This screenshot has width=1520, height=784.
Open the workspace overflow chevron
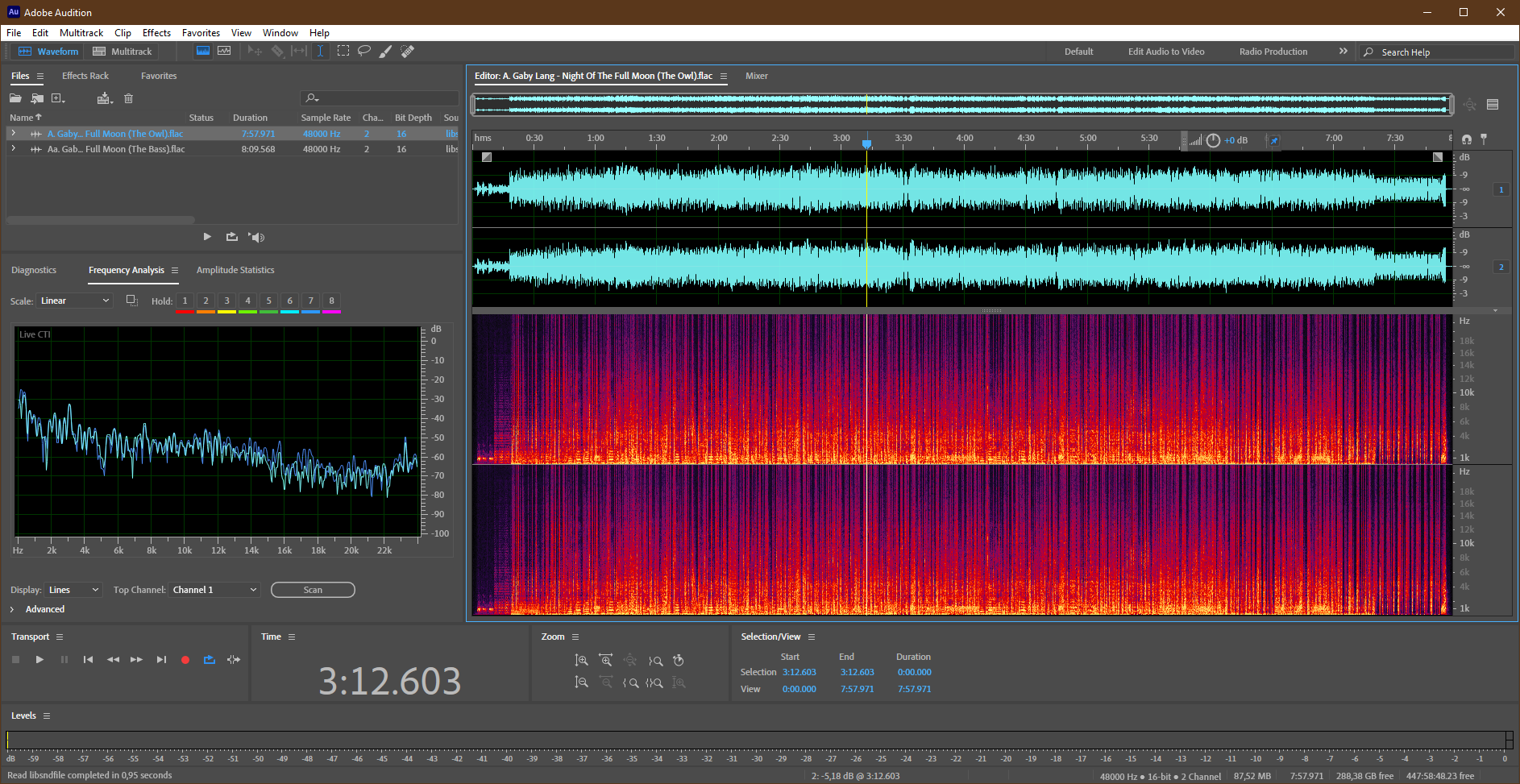click(1343, 51)
